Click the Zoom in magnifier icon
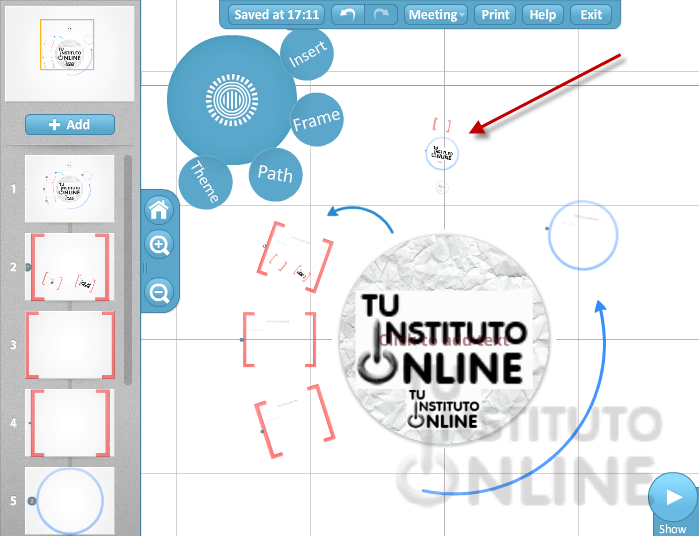The width and height of the screenshot is (699, 536). (x=159, y=244)
